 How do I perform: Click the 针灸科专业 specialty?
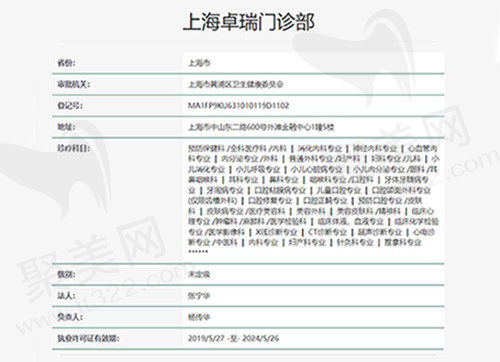tap(355, 242)
